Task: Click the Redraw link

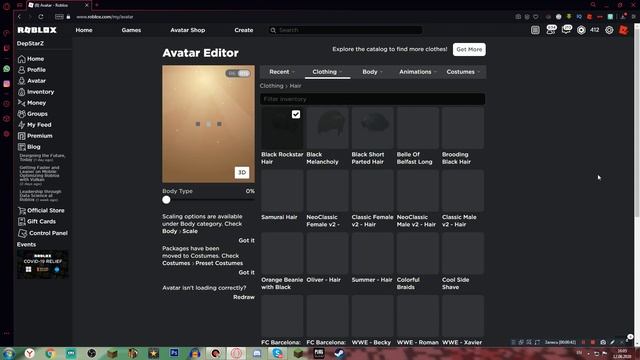Action: point(244,297)
